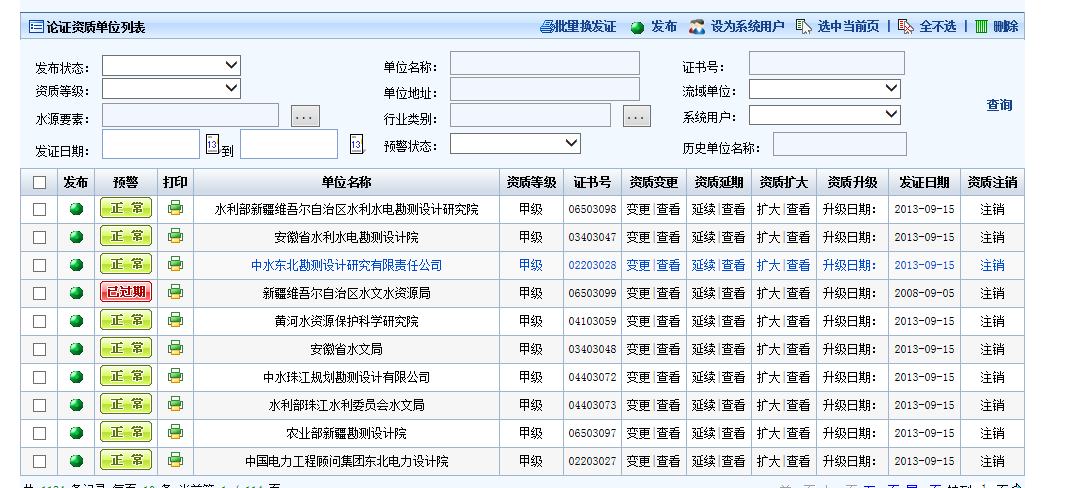Click 正常 status badge for 水利部新疆维吾尔自治区水利水电勘测设计研究院
The width and height of the screenshot is (1082, 488).
tap(126, 208)
